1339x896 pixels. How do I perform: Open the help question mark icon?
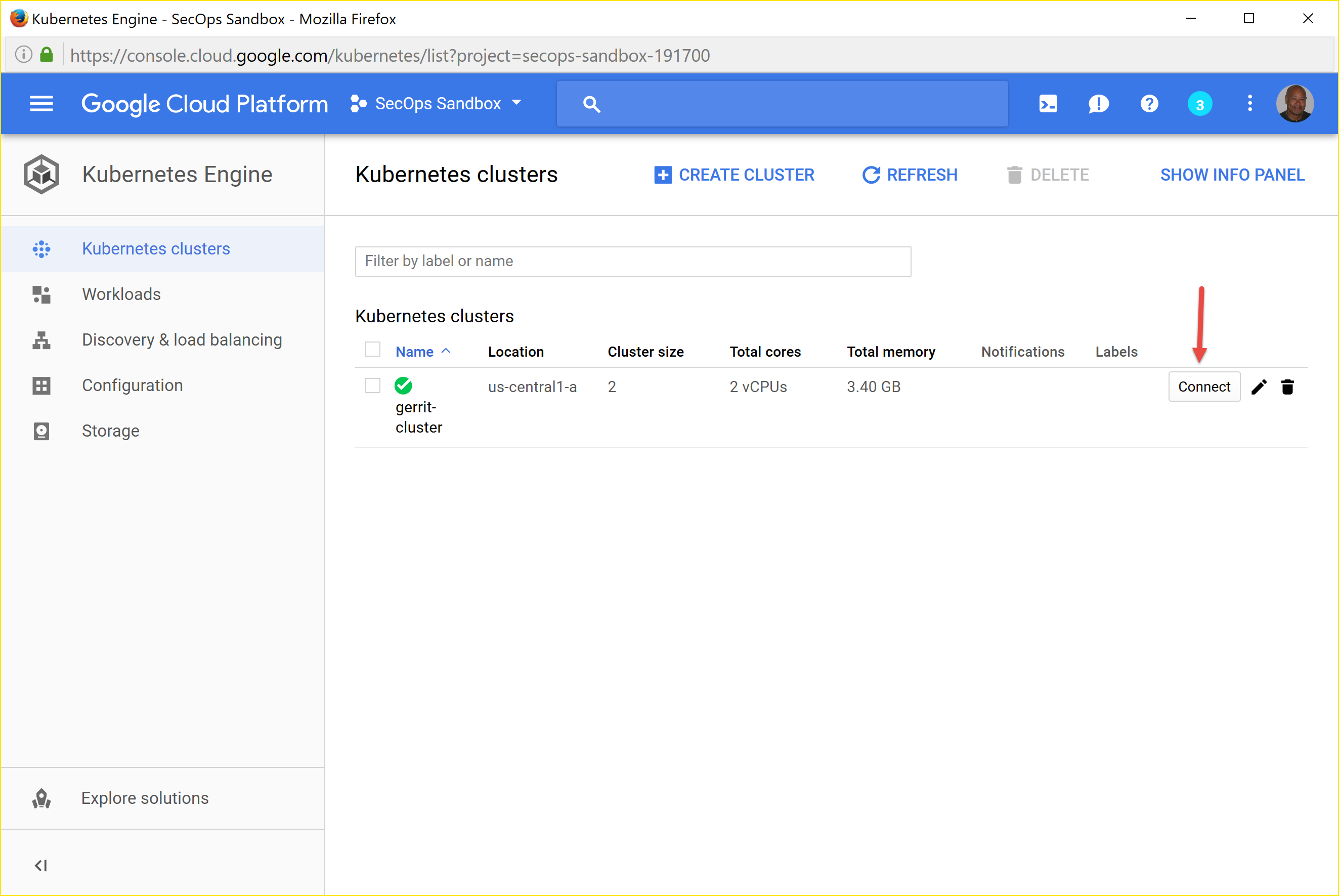click(1149, 104)
